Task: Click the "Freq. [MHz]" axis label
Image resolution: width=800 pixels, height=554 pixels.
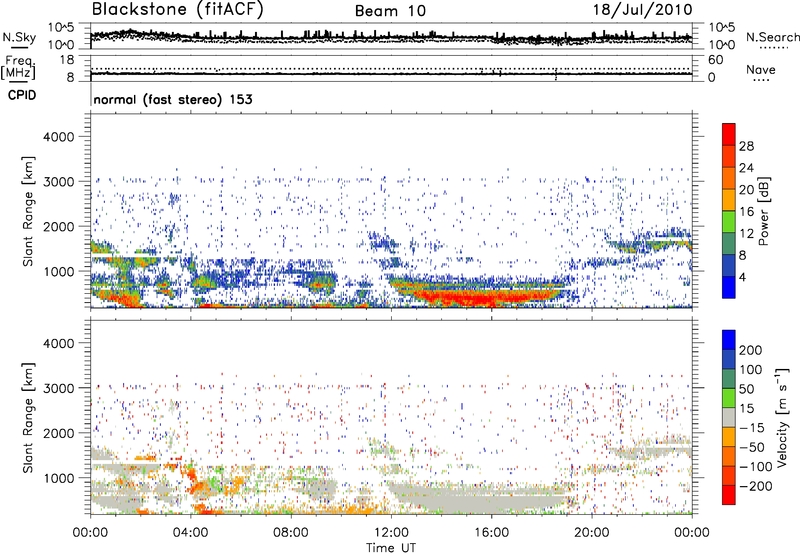Action: pos(19,67)
